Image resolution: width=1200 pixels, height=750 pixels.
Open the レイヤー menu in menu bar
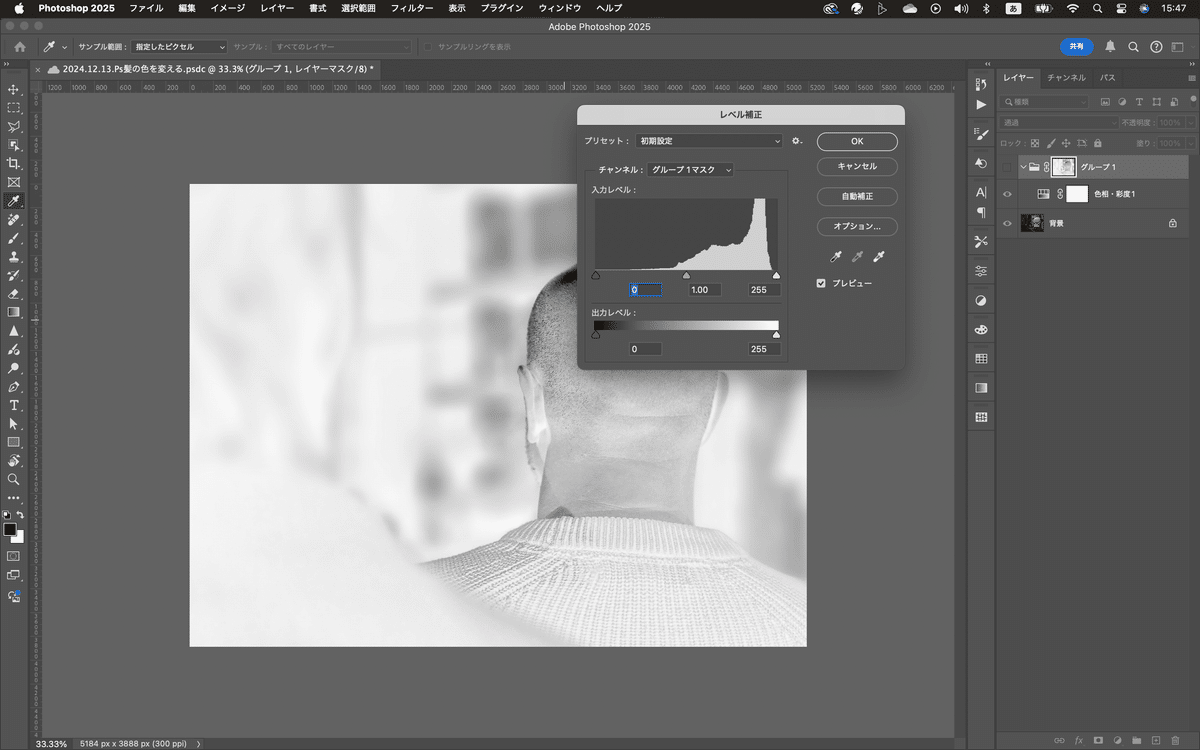pos(277,8)
